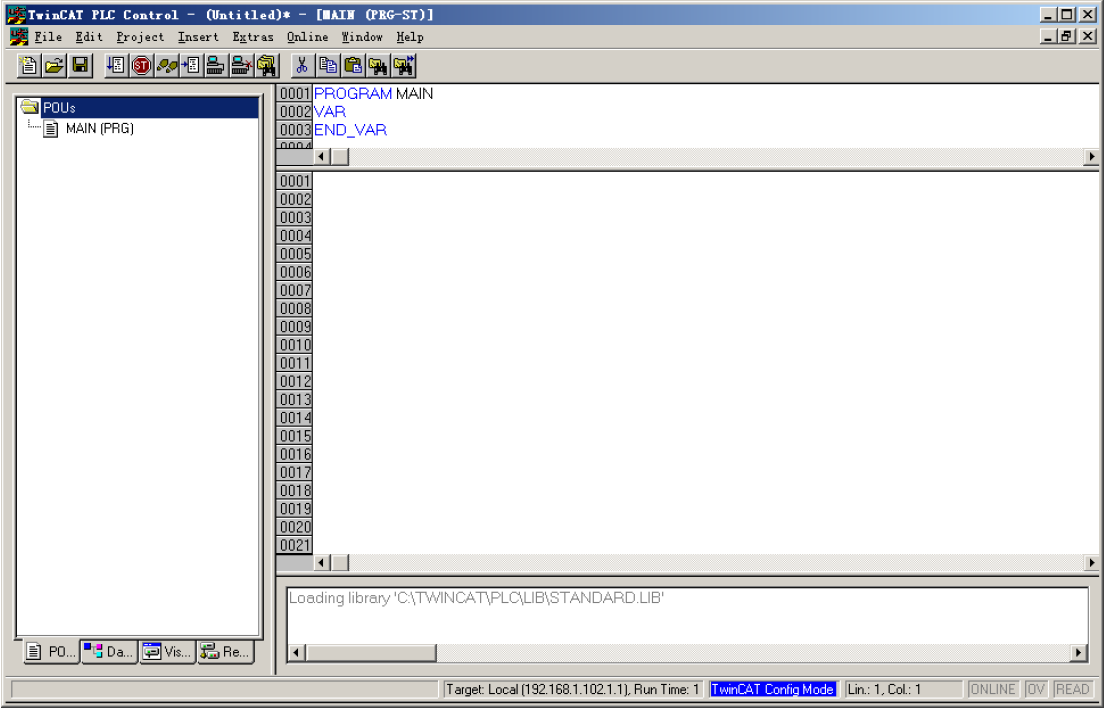Paste from clipboard using Paste icon

[x=353, y=66]
